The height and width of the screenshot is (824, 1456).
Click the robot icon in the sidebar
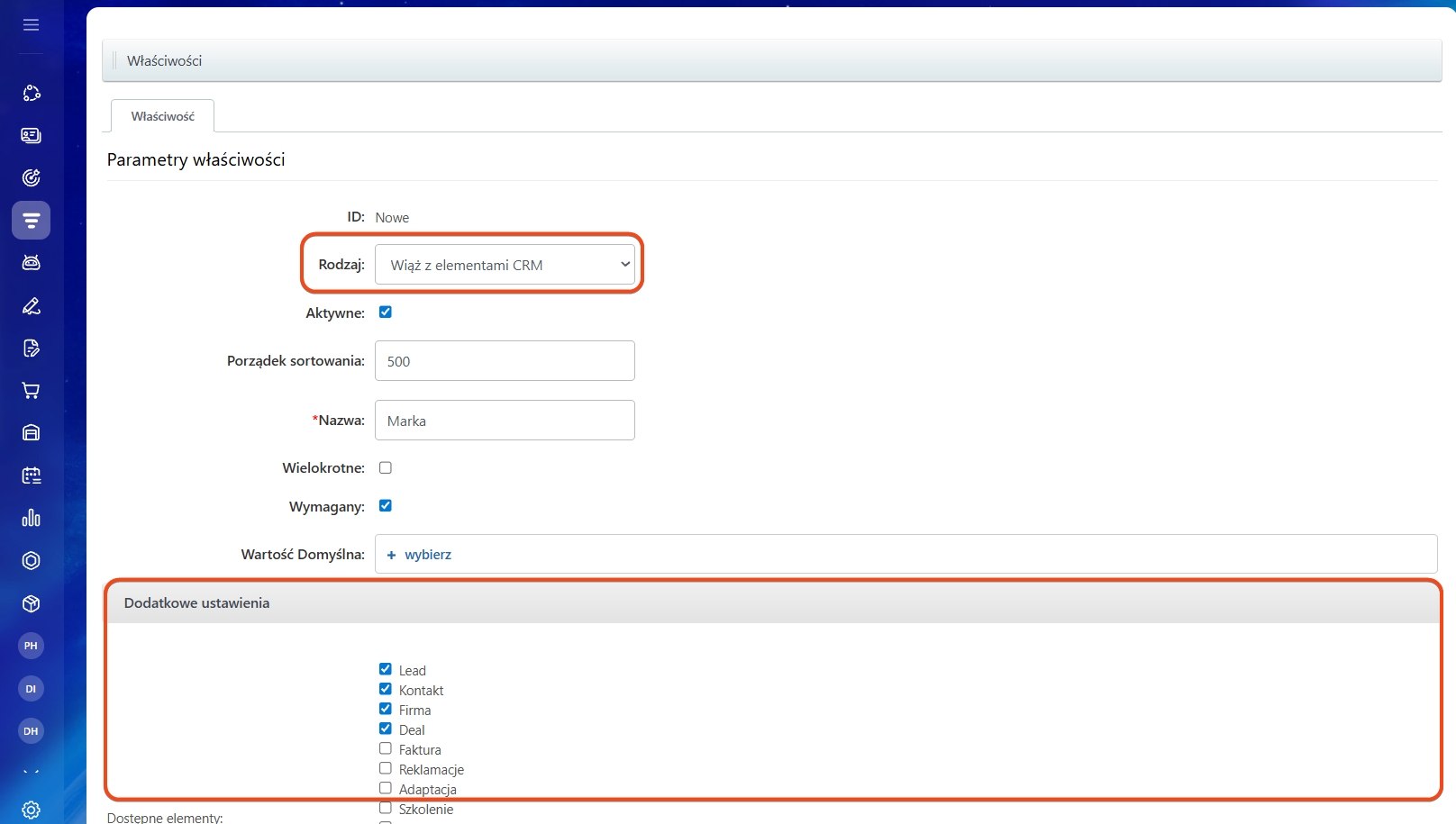click(x=31, y=263)
